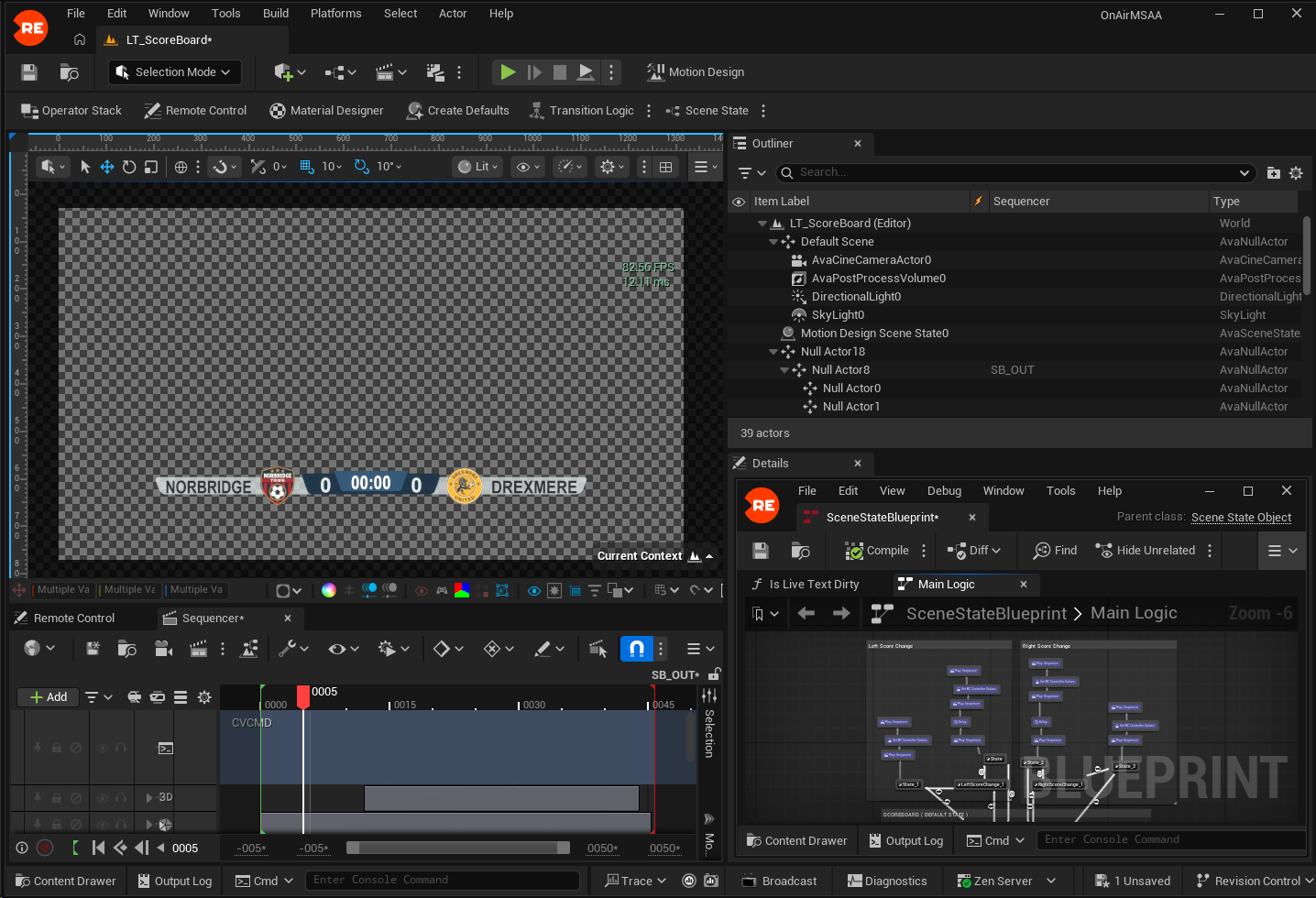Select the translate move tool in viewport
The height and width of the screenshot is (898, 1316).
tap(107, 167)
